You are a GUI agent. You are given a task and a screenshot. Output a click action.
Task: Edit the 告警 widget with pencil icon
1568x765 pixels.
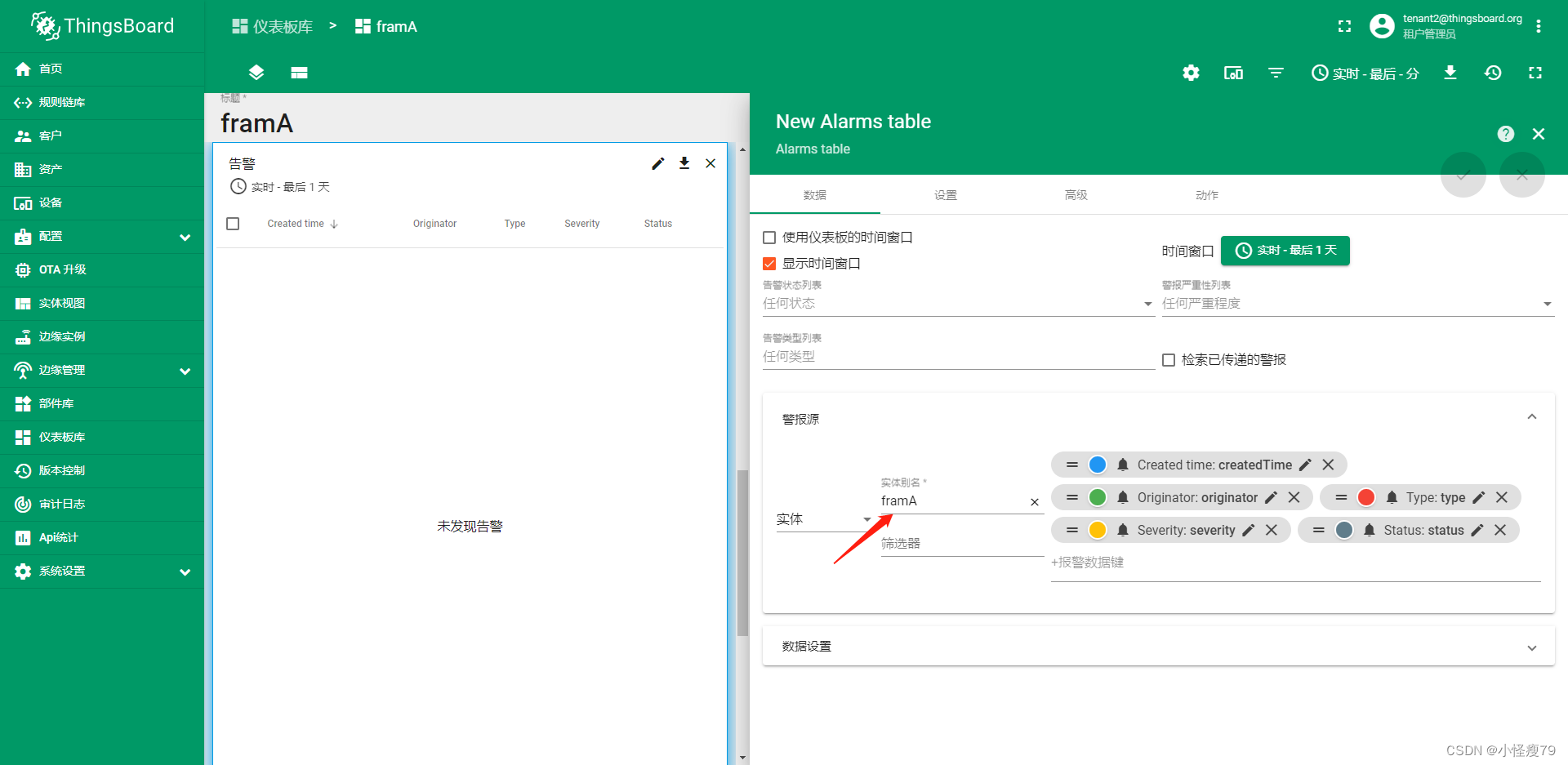tap(658, 163)
